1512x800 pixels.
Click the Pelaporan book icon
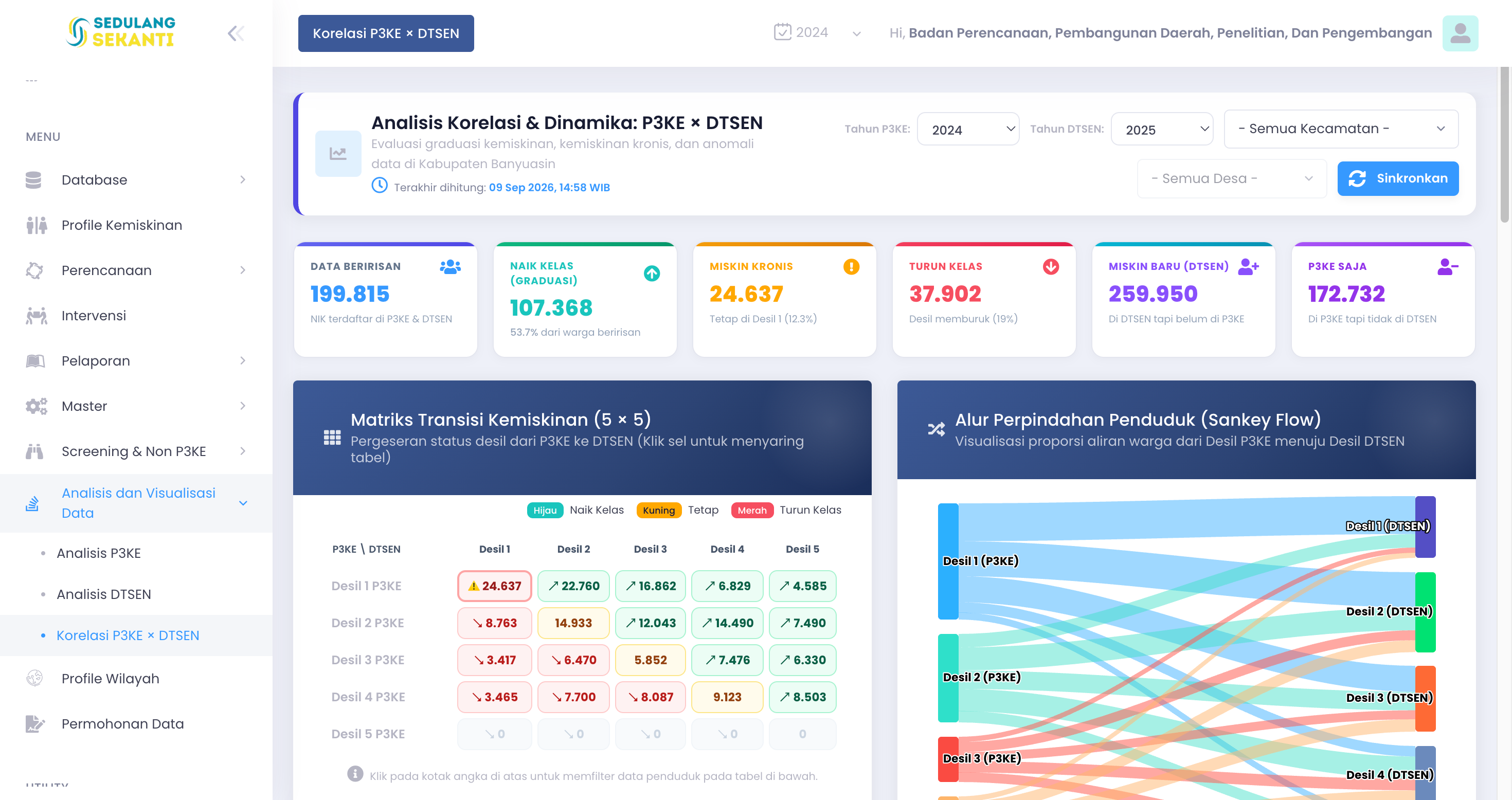35,361
